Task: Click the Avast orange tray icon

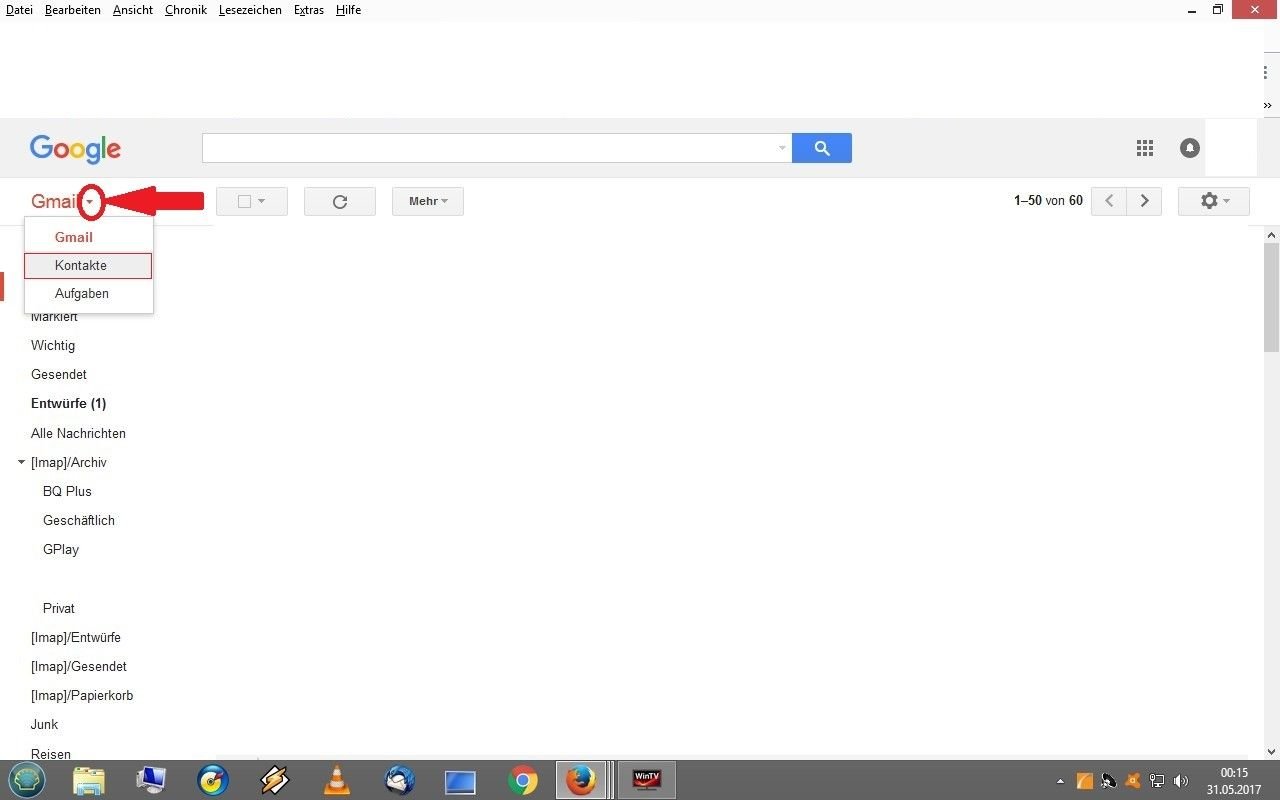Action: point(1133,781)
